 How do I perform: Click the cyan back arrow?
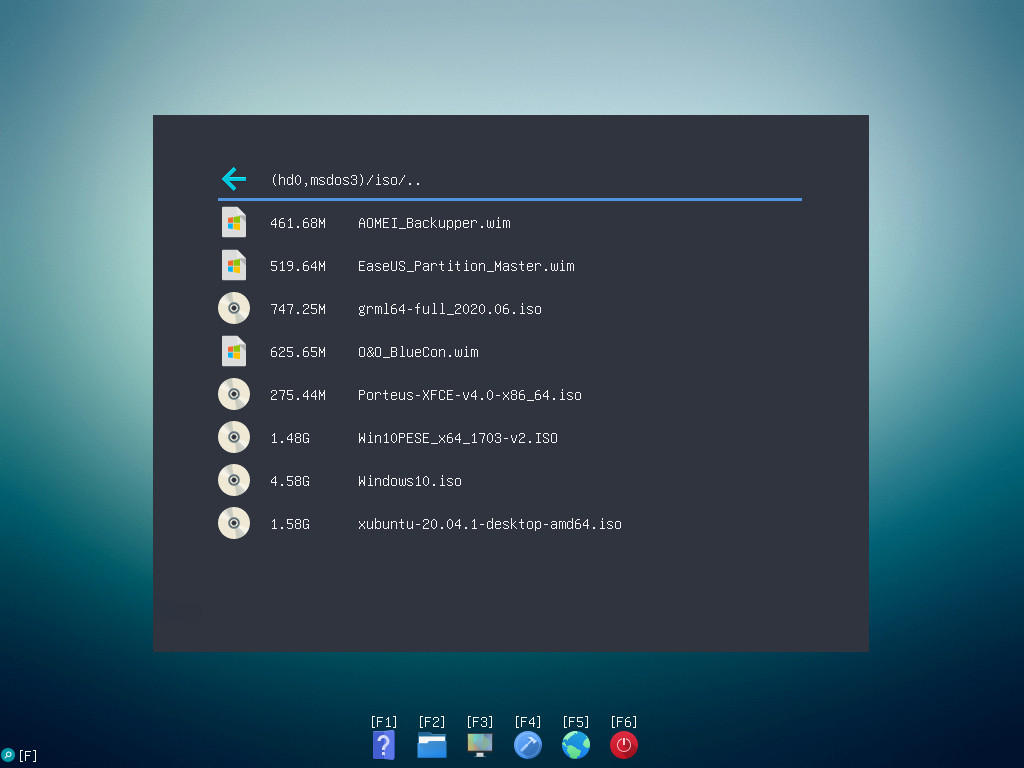click(x=233, y=180)
